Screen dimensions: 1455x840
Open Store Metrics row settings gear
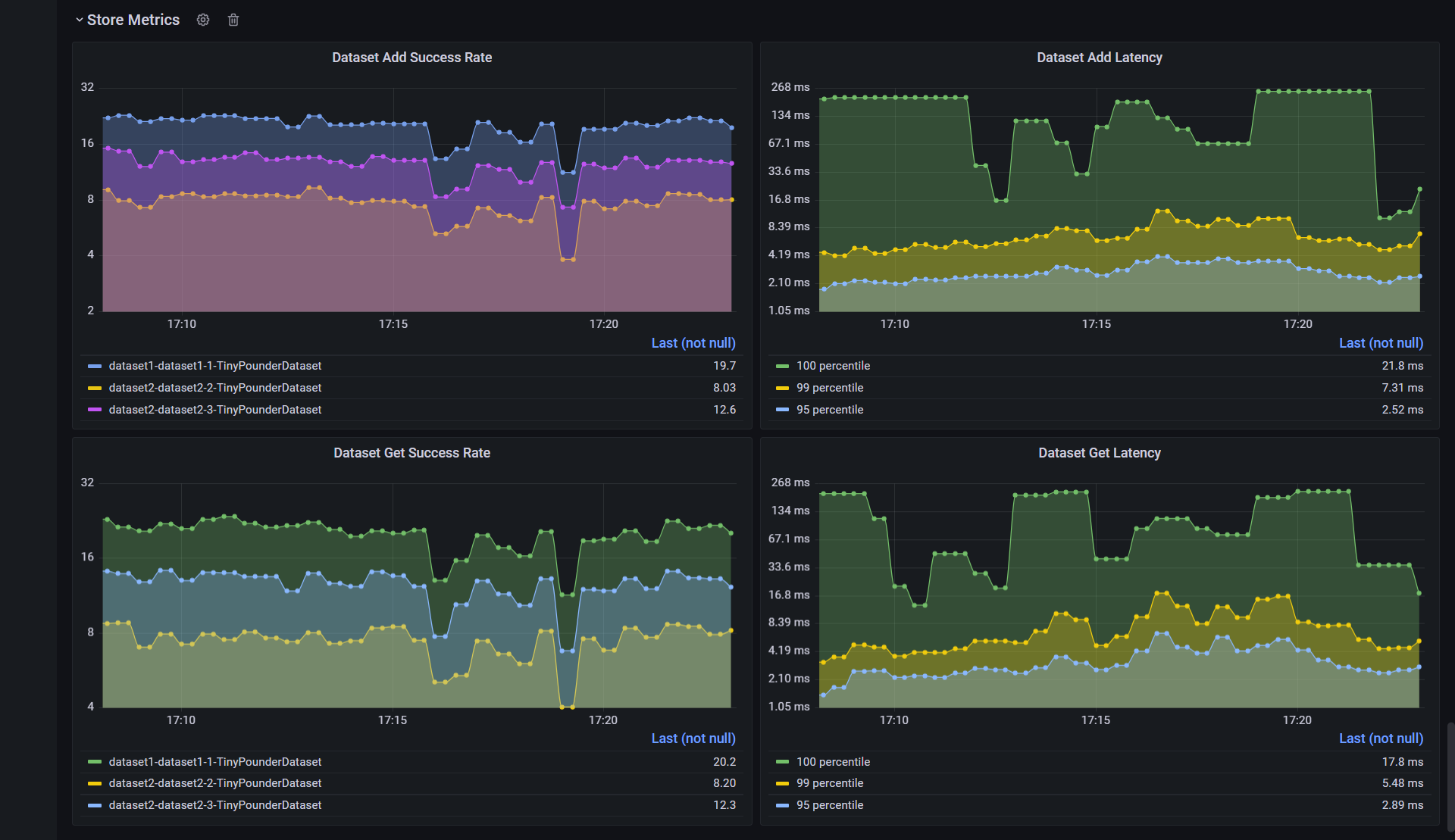point(203,20)
